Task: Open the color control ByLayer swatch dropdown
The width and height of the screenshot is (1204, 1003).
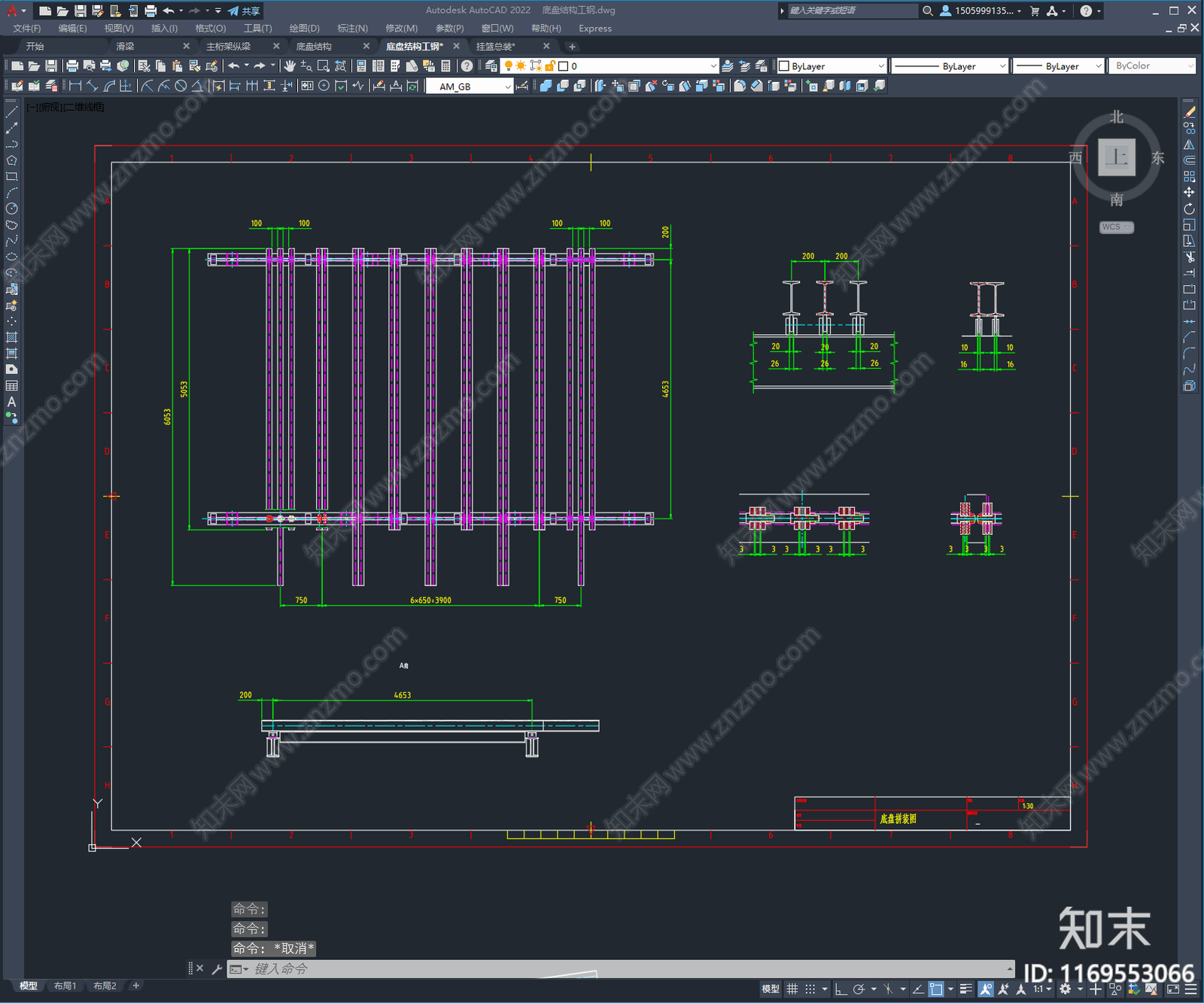Action: coord(832,66)
